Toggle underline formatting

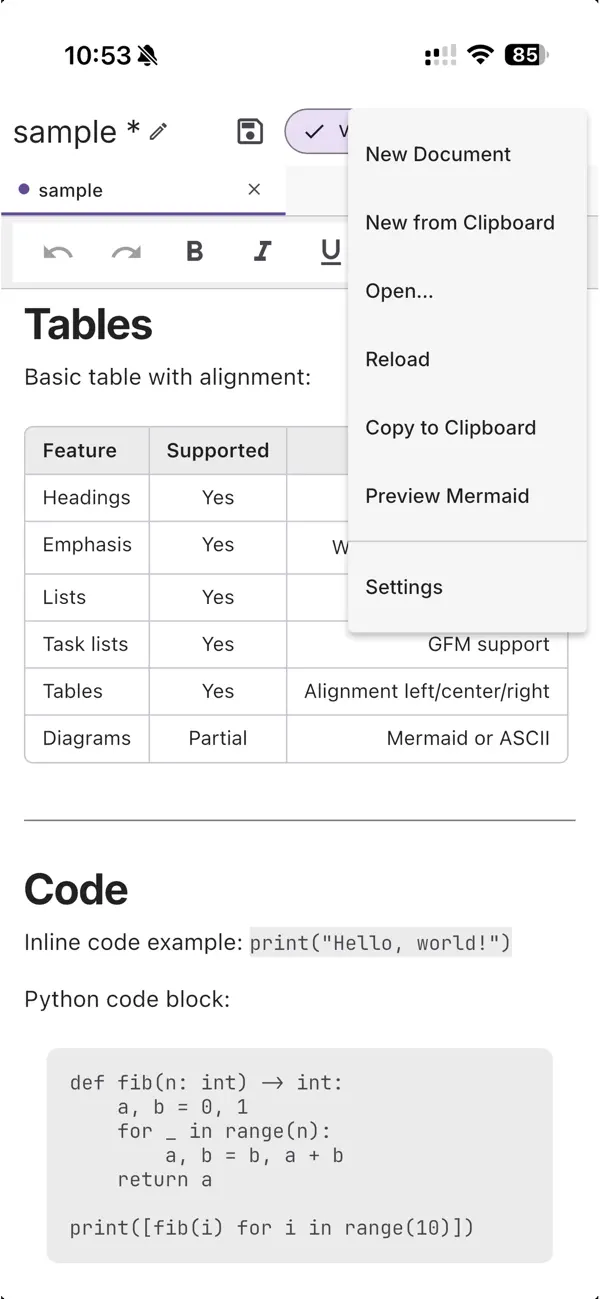point(330,252)
